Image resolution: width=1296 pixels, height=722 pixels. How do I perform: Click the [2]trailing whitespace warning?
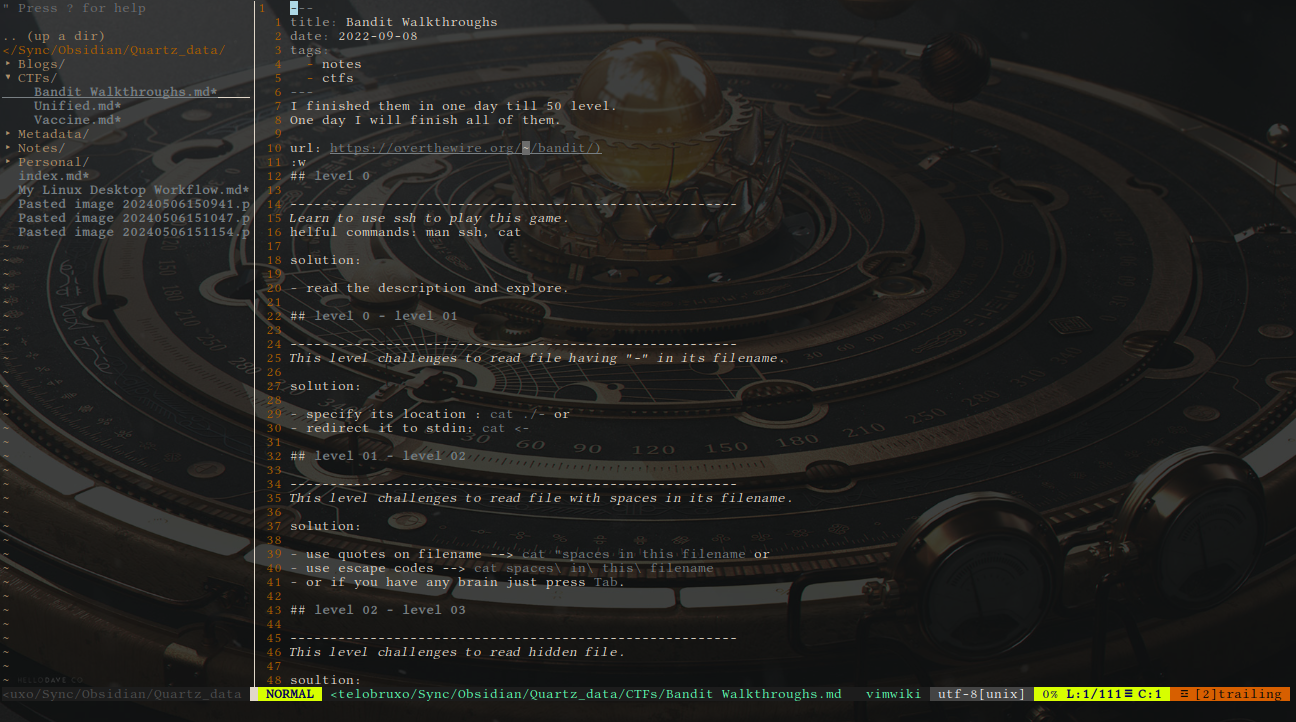[1230, 694]
